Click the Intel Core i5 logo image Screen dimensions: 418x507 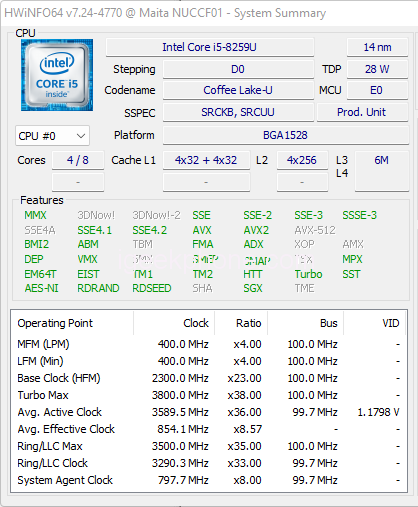(57, 75)
